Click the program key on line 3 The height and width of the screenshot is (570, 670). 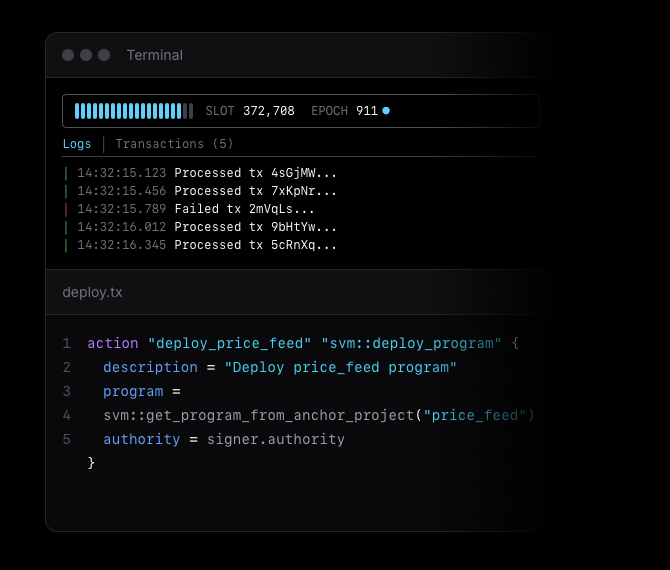(x=133, y=391)
